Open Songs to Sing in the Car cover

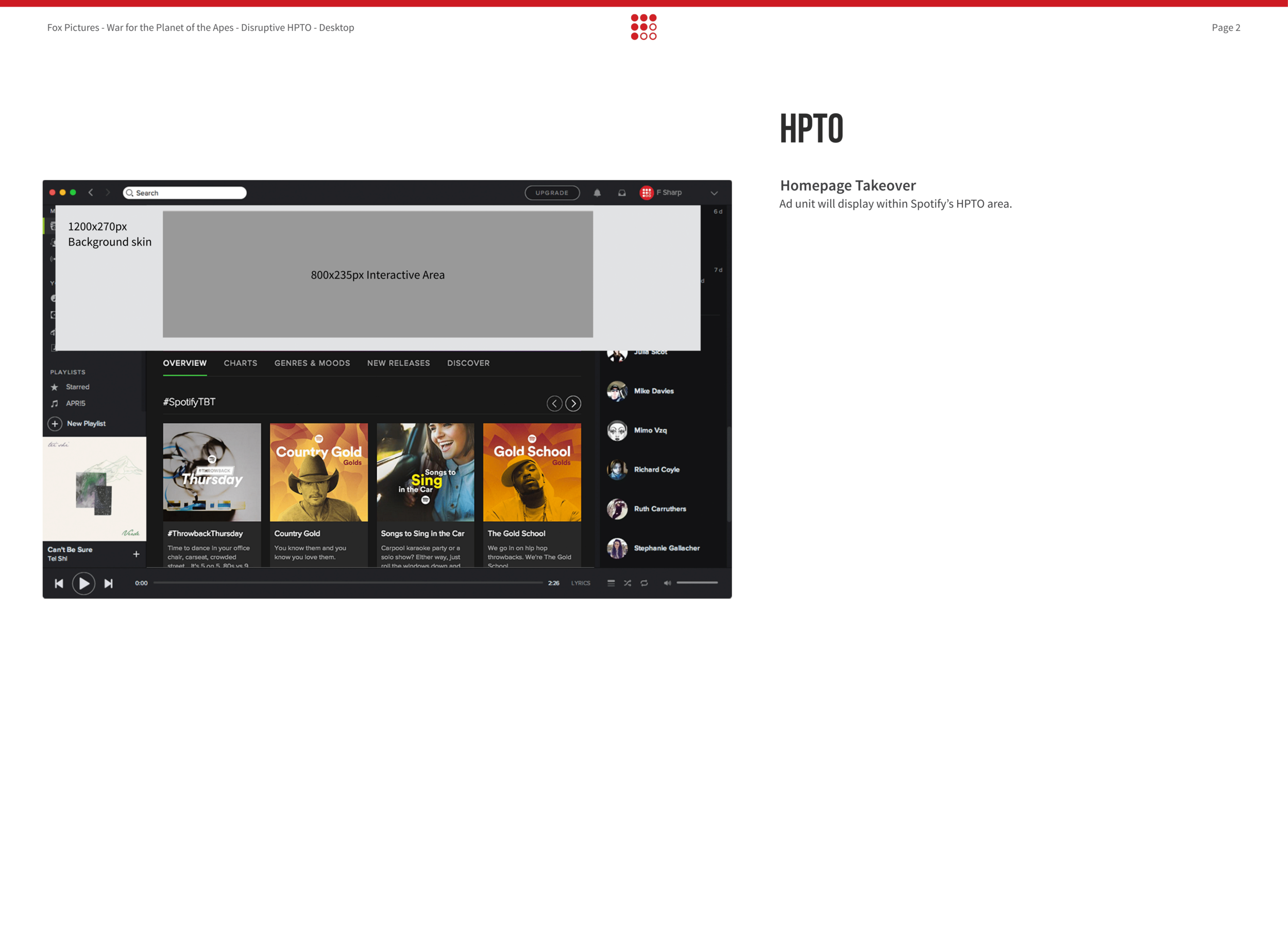coord(426,473)
